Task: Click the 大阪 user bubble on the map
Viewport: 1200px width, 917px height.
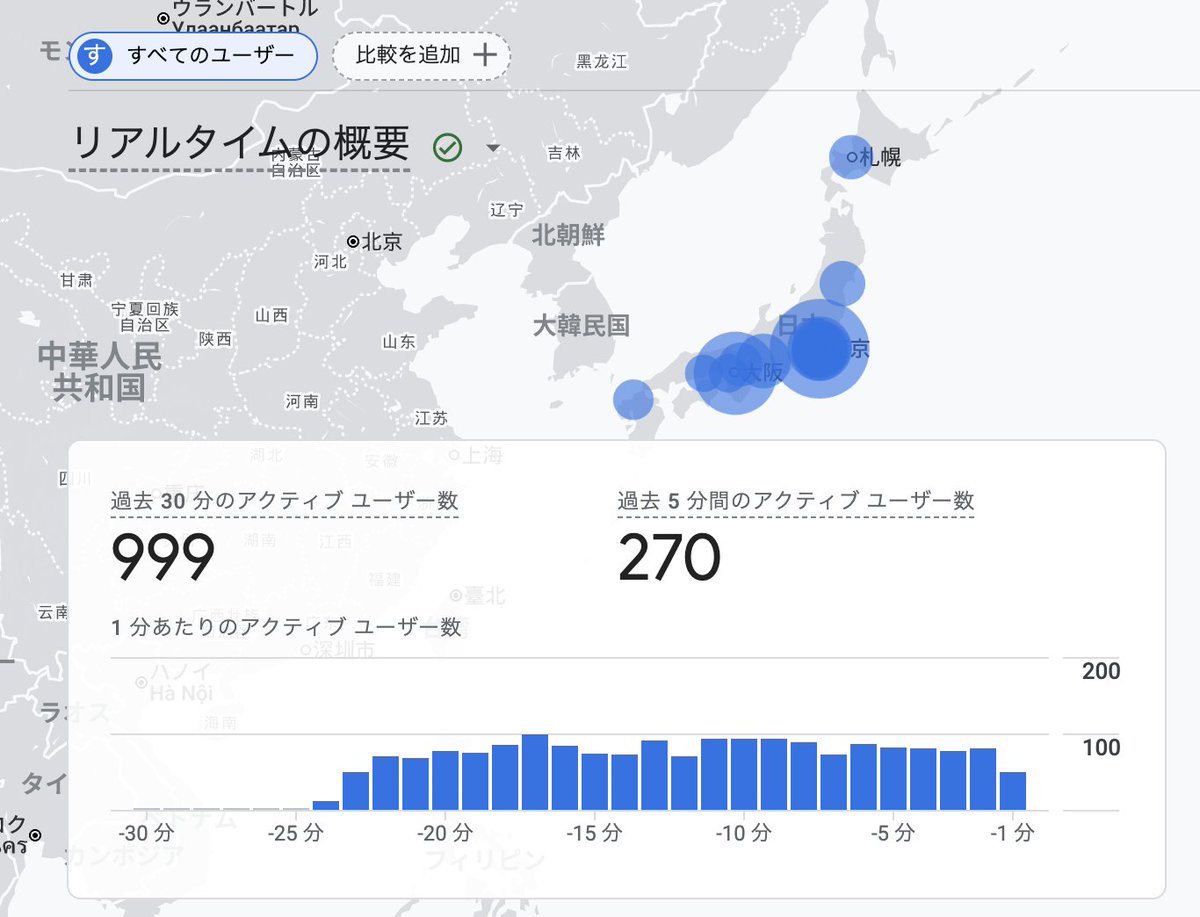Action: [x=734, y=372]
